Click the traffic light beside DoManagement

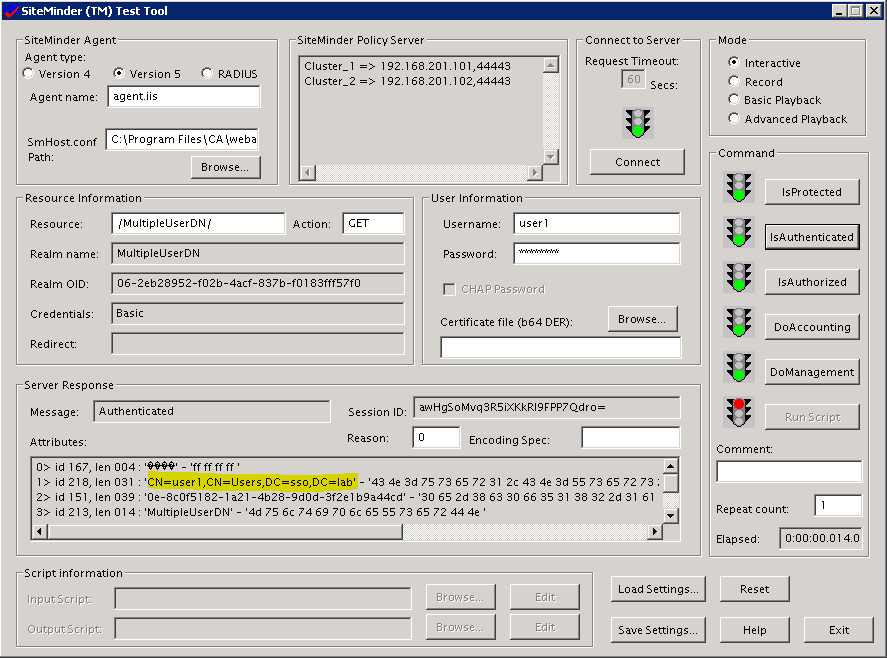[739, 367]
